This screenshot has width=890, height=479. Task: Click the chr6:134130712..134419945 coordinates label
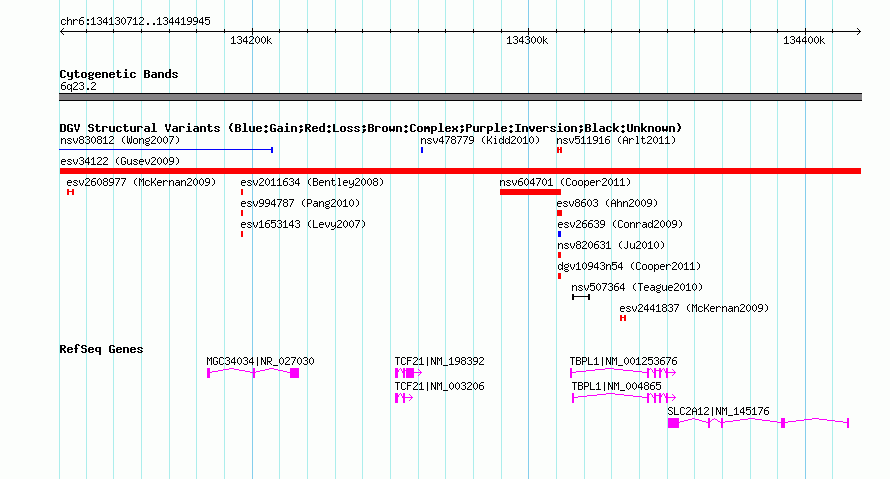point(135,21)
